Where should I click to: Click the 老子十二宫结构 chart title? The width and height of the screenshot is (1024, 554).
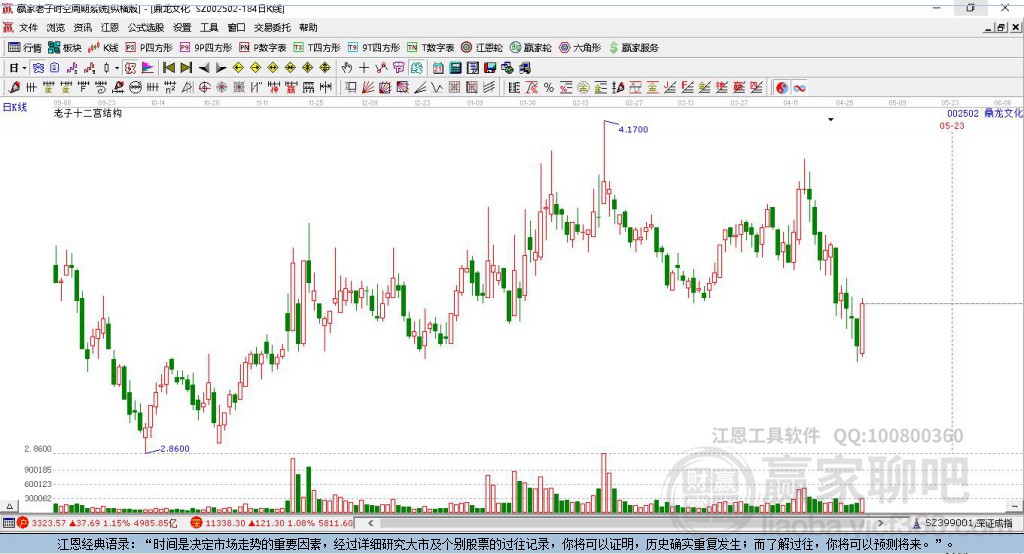coord(88,113)
